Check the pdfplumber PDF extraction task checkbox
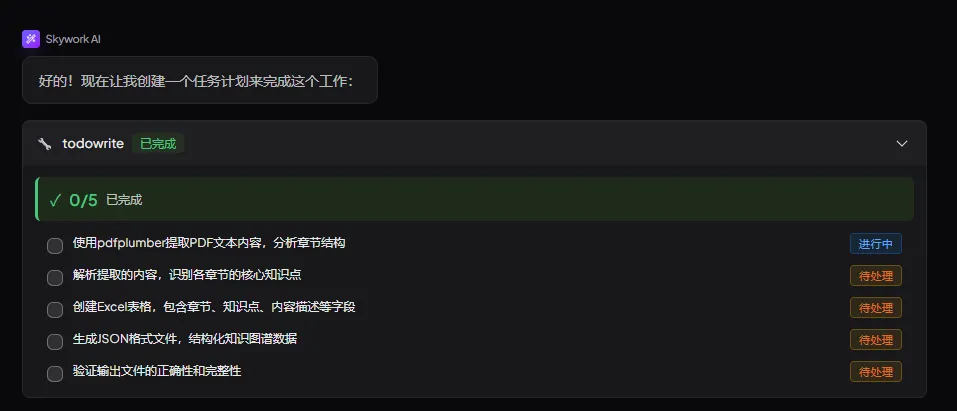The image size is (957, 411). [x=55, y=246]
